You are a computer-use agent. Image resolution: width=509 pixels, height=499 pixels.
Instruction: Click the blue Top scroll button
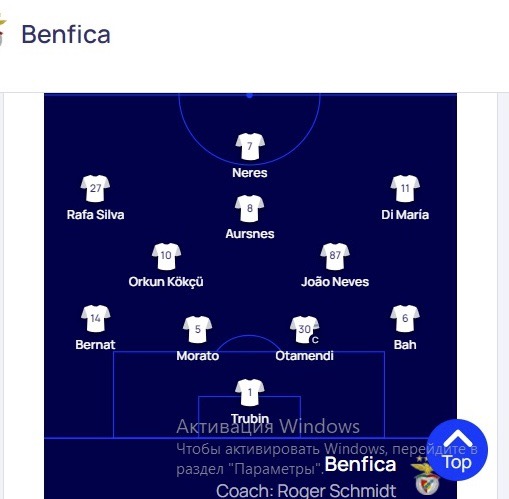pos(457,450)
